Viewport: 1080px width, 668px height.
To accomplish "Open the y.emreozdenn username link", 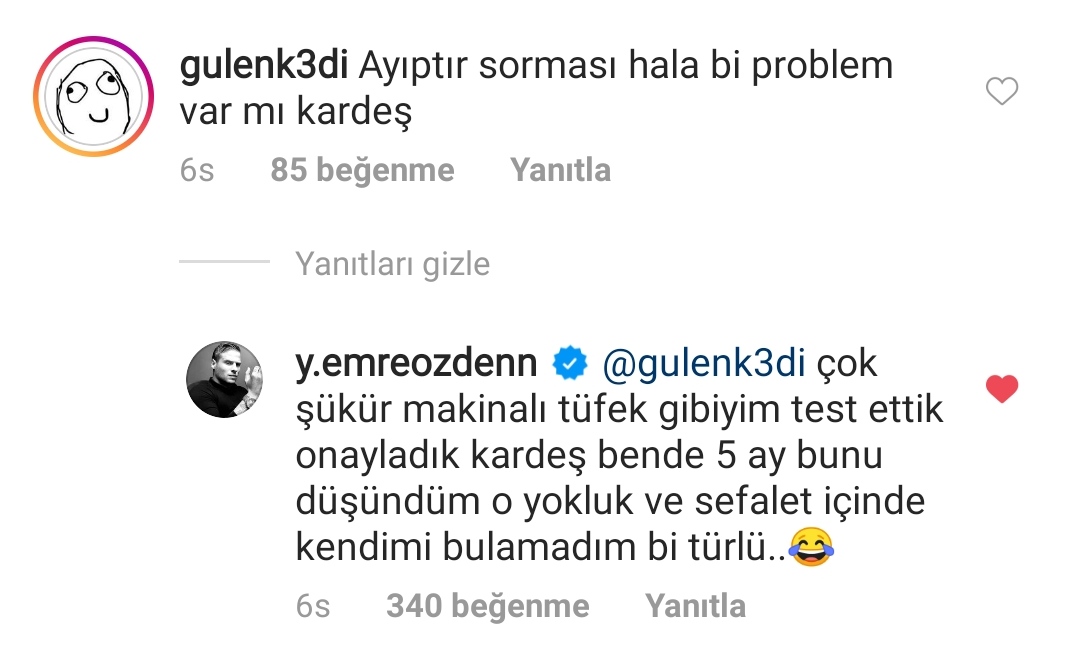I will coord(416,364).
